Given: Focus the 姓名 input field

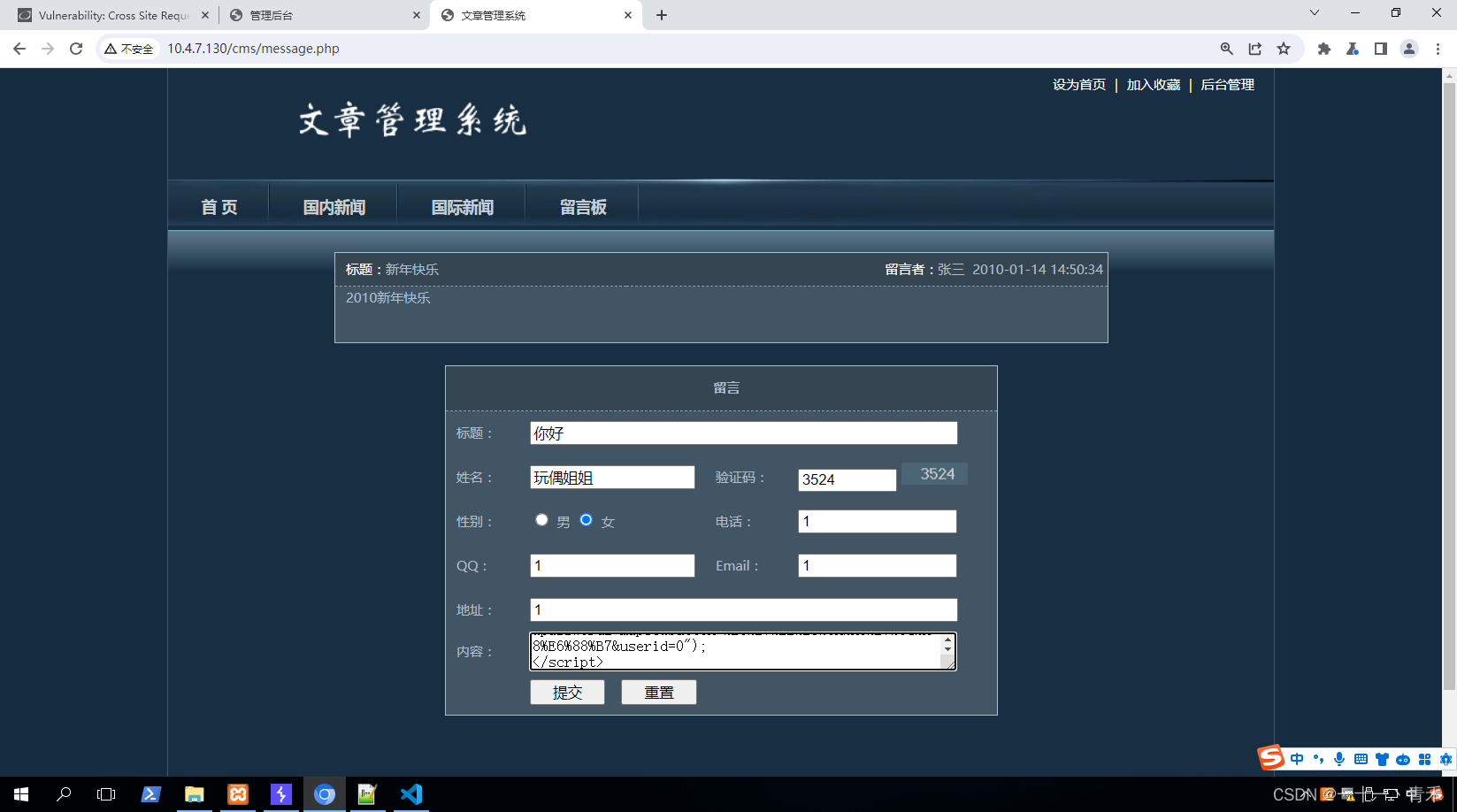Looking at the screenshot, I should 612,477.
